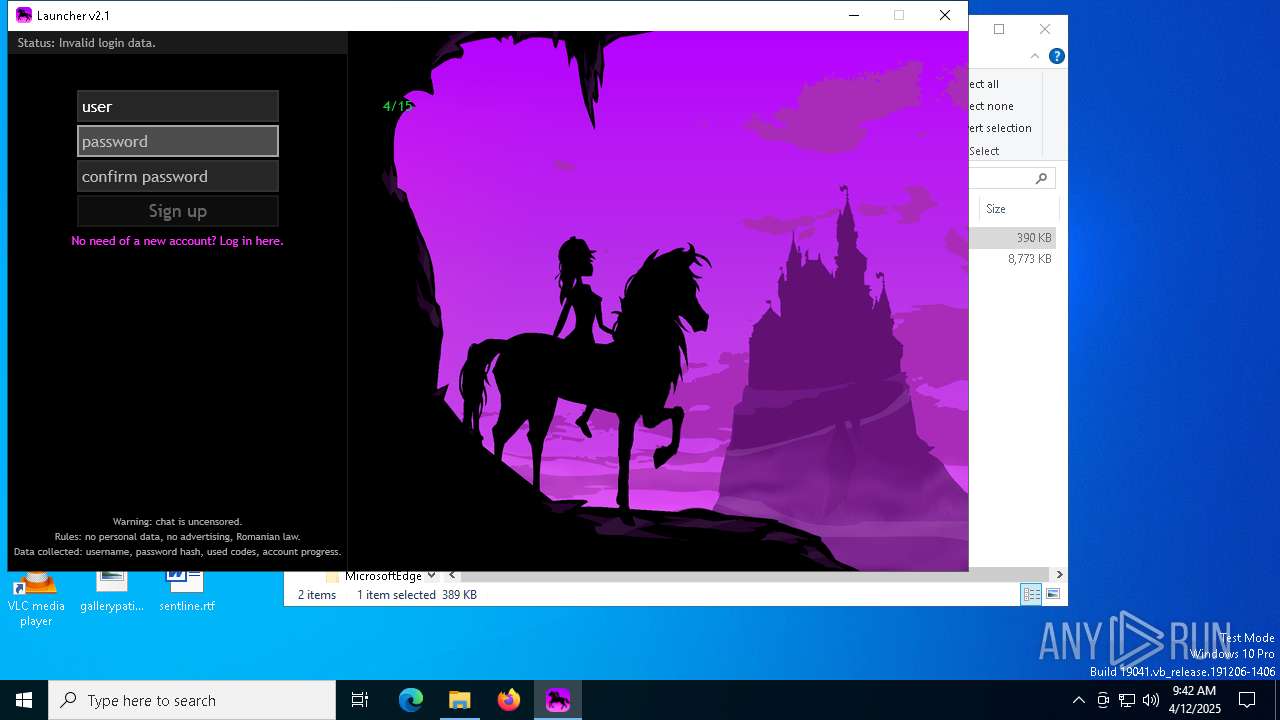
Task: Select the 390 KB file row
Action: pos(1012,238)
